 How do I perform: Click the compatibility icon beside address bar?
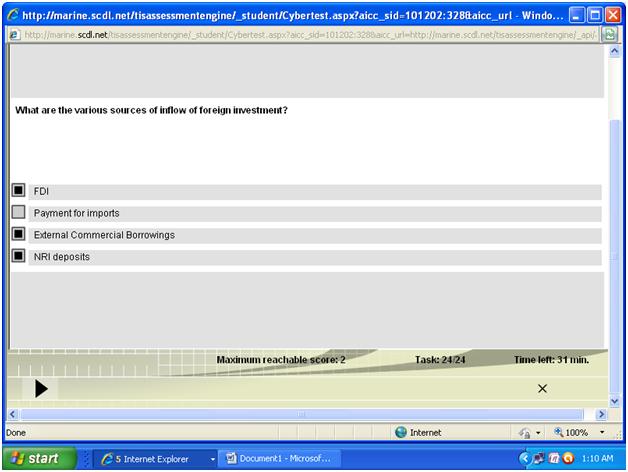tap(609, 35)
